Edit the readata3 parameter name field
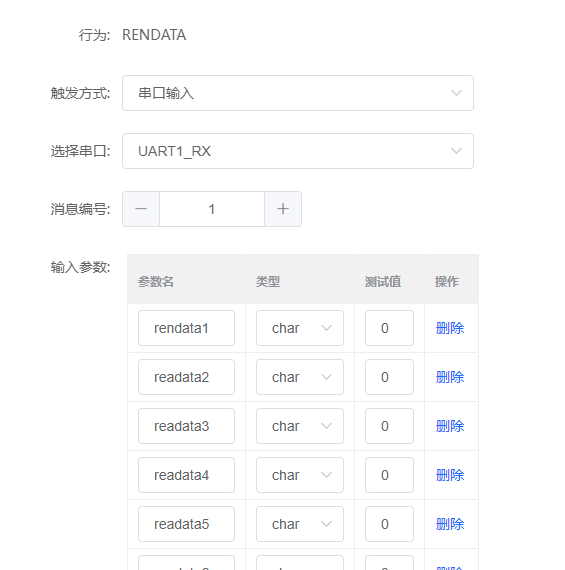This screenshot has height=570, width=565. click(187, 426)
